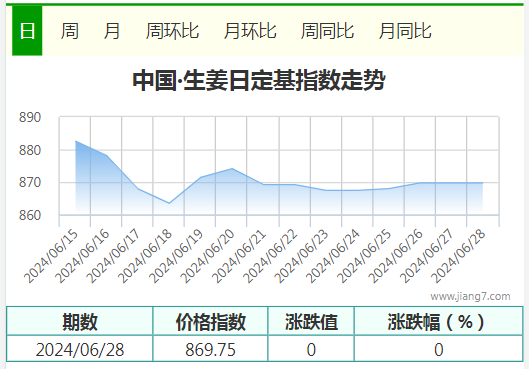The width and height of the screenshot is (529, 369).
Task: Open the 月同比 tab
Action: pos(405,31)
